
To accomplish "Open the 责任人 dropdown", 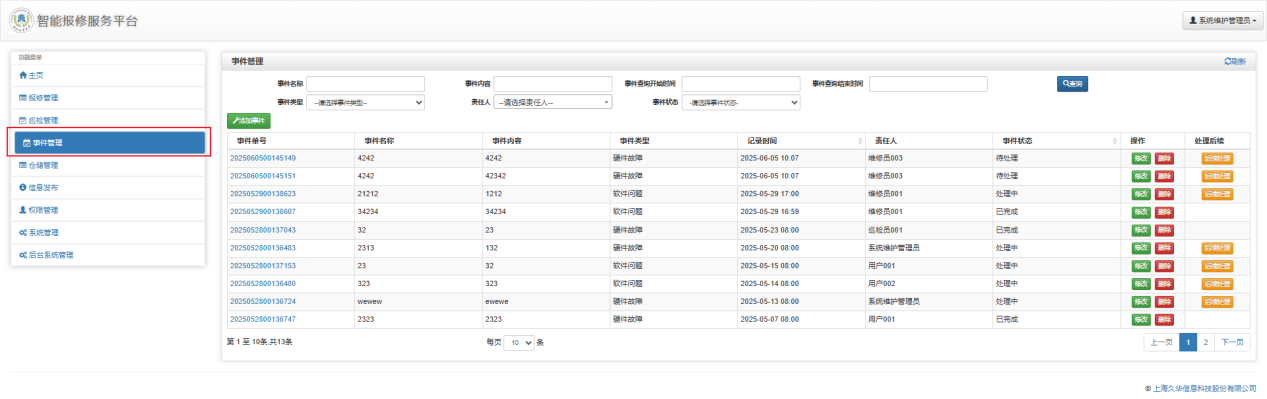I will (x=553, y=102).
